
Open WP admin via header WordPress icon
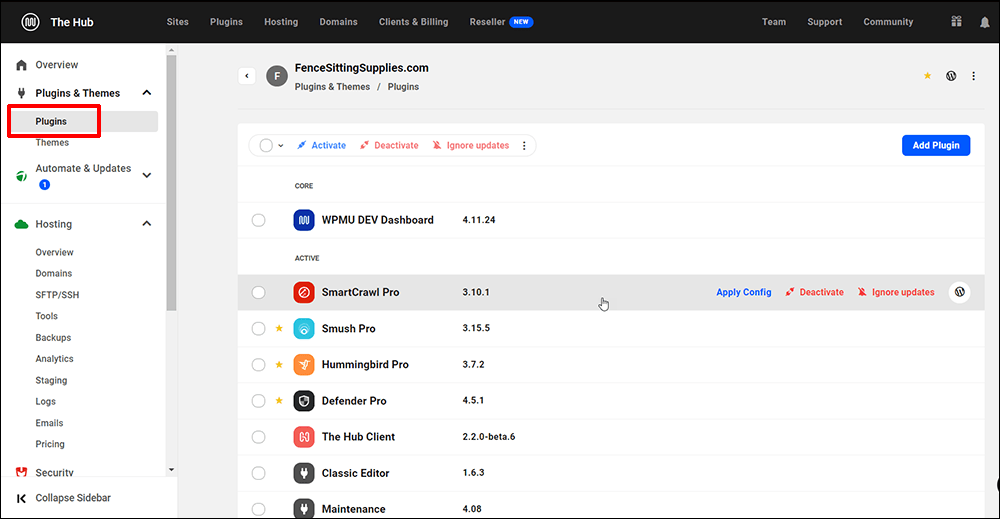pyautogui.click(x=951, y=76)
